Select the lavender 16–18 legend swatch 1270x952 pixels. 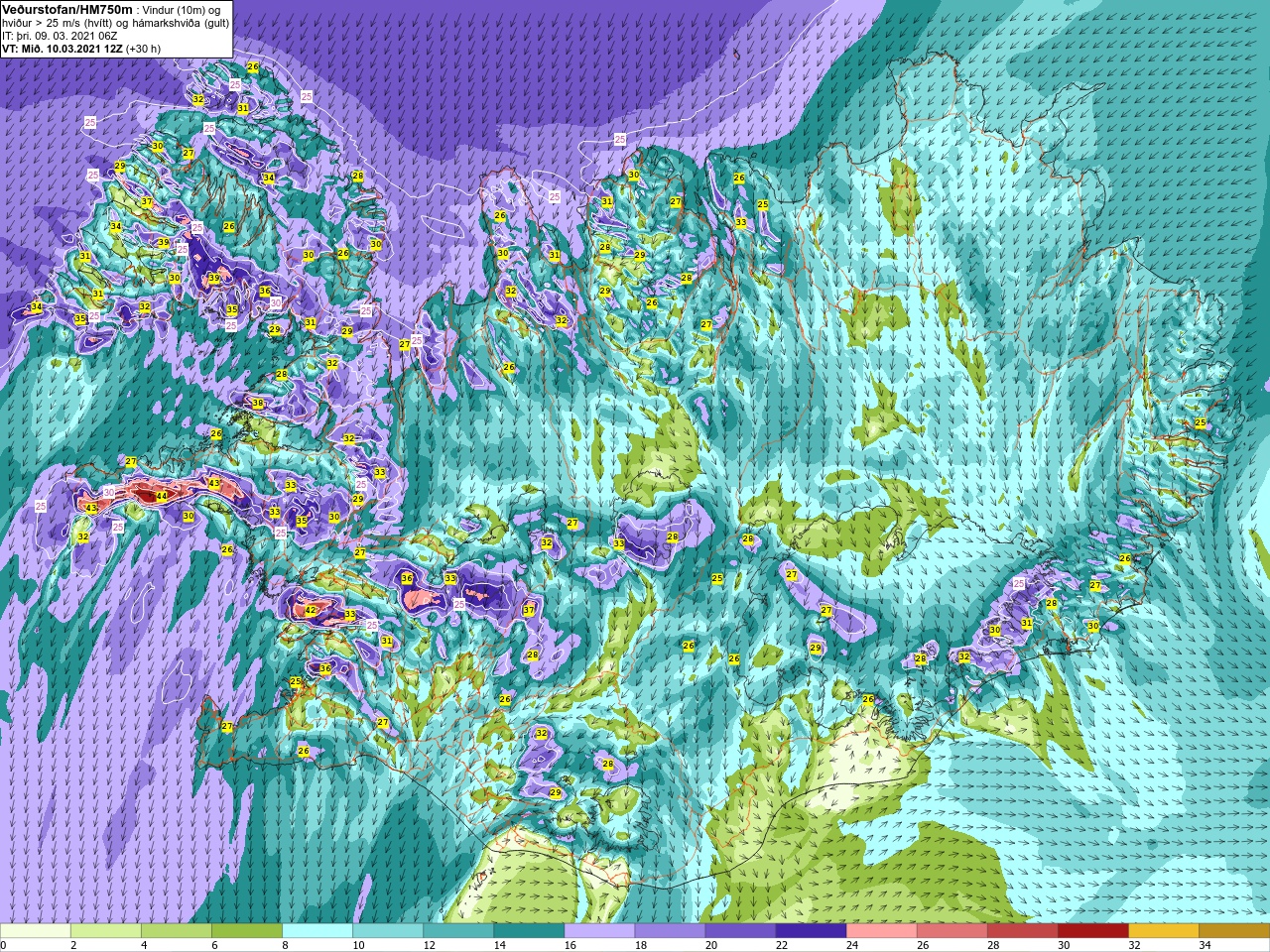tap(599, 931)
